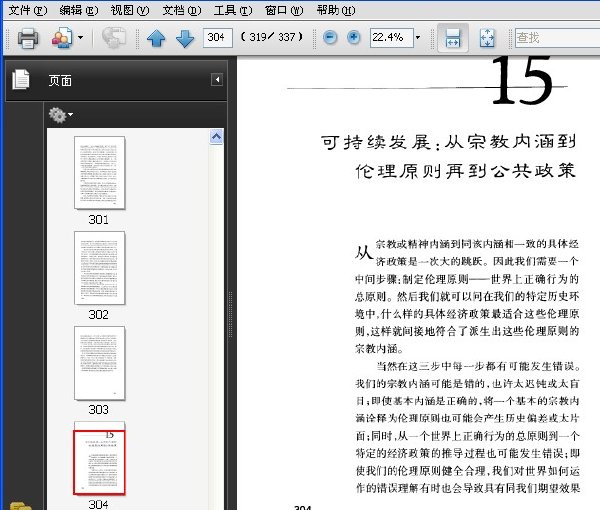Click thumbnail label 302
600x510 pixels.
click(x=99, y=314)
